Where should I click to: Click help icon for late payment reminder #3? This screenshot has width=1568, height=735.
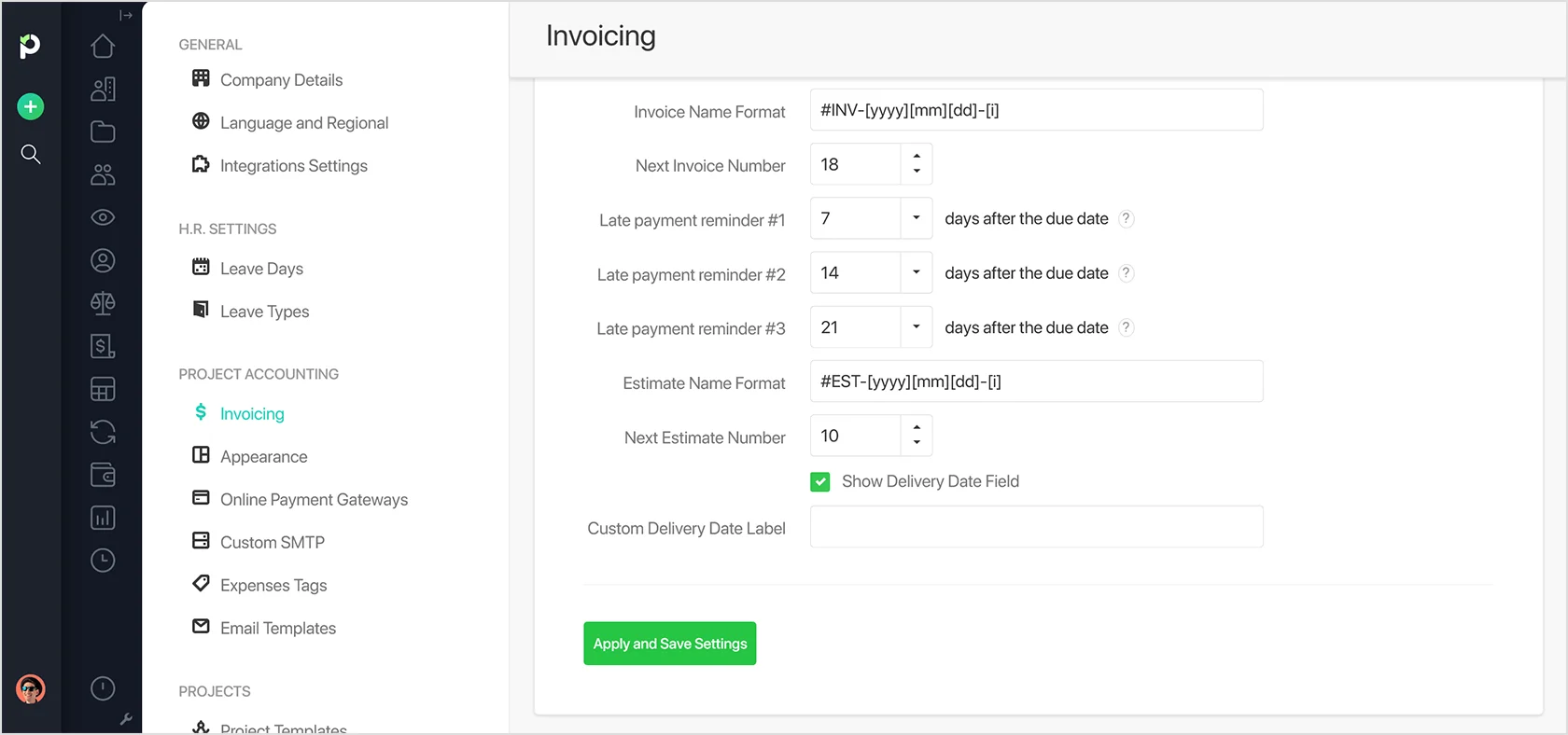point(1127,327)
